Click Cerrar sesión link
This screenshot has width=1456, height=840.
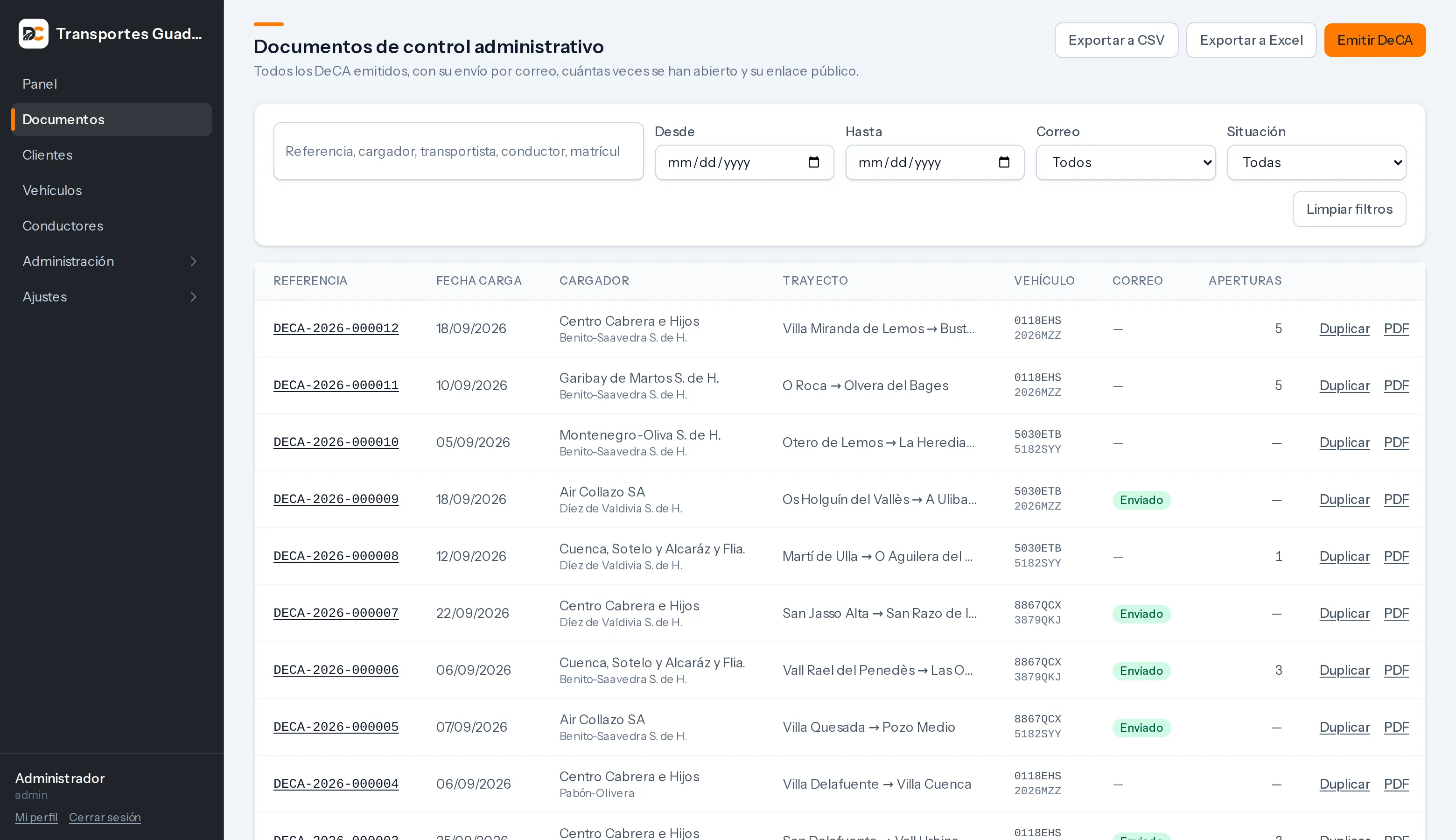point(105,818)
